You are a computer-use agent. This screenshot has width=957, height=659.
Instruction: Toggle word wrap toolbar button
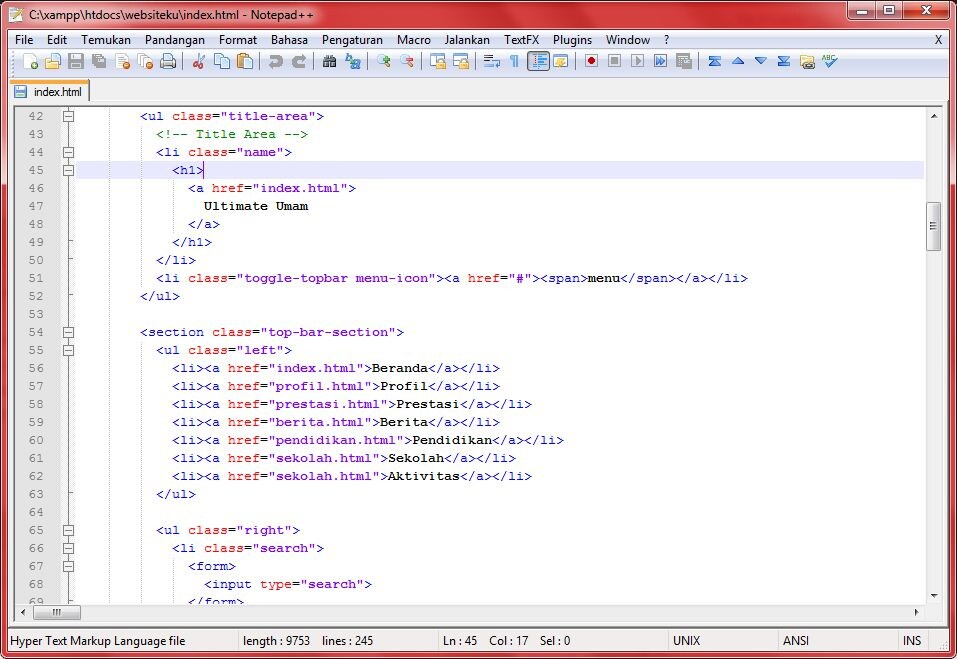(x=491, y=61)
